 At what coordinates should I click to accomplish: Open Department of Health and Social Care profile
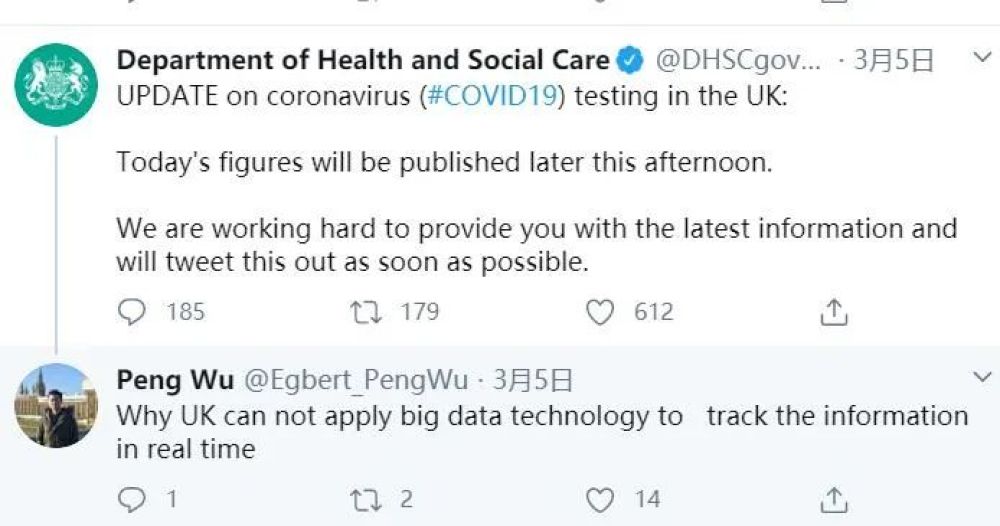(x=362, y=60)
